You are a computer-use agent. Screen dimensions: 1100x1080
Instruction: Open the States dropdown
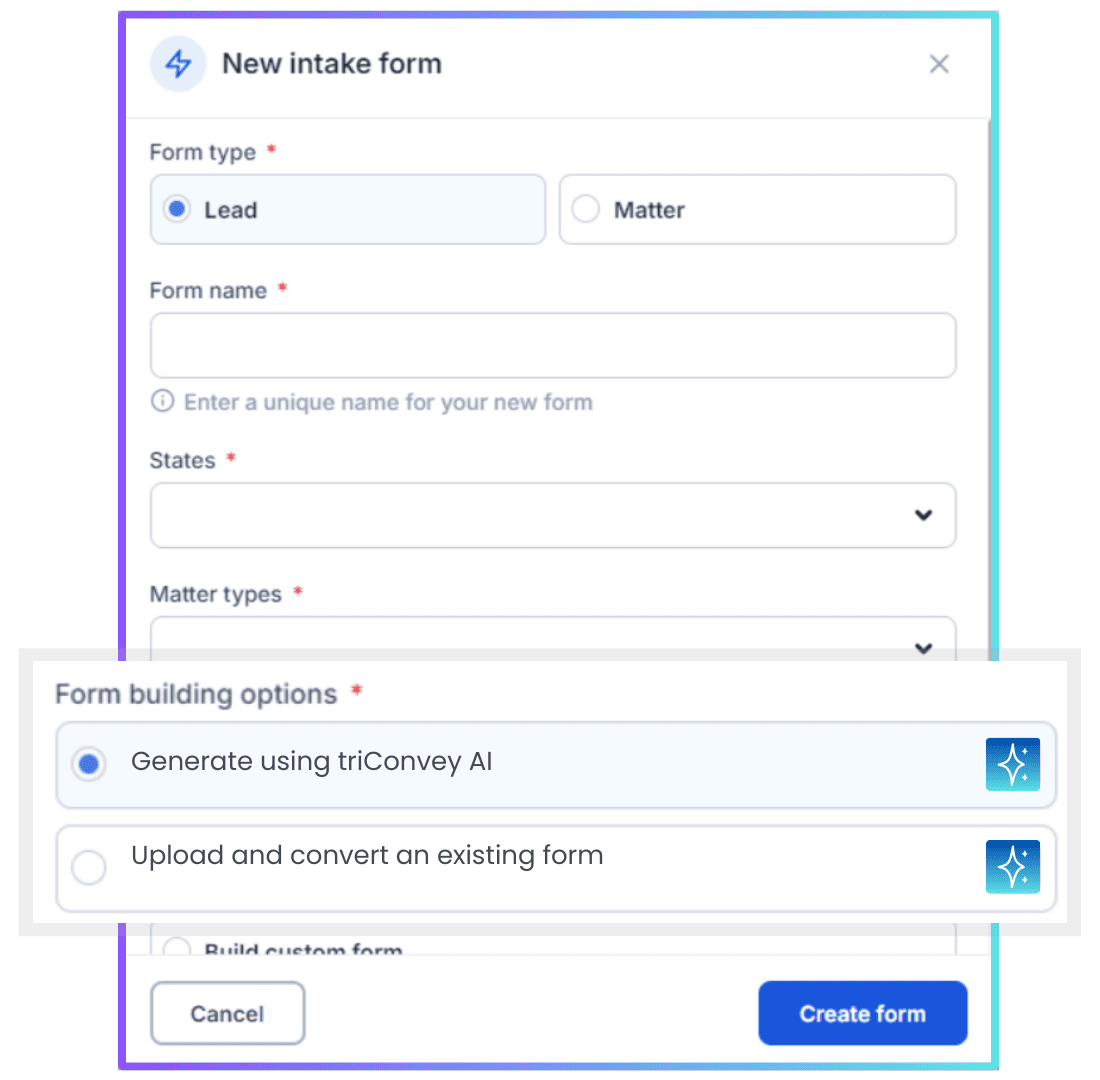pos(553,515)
